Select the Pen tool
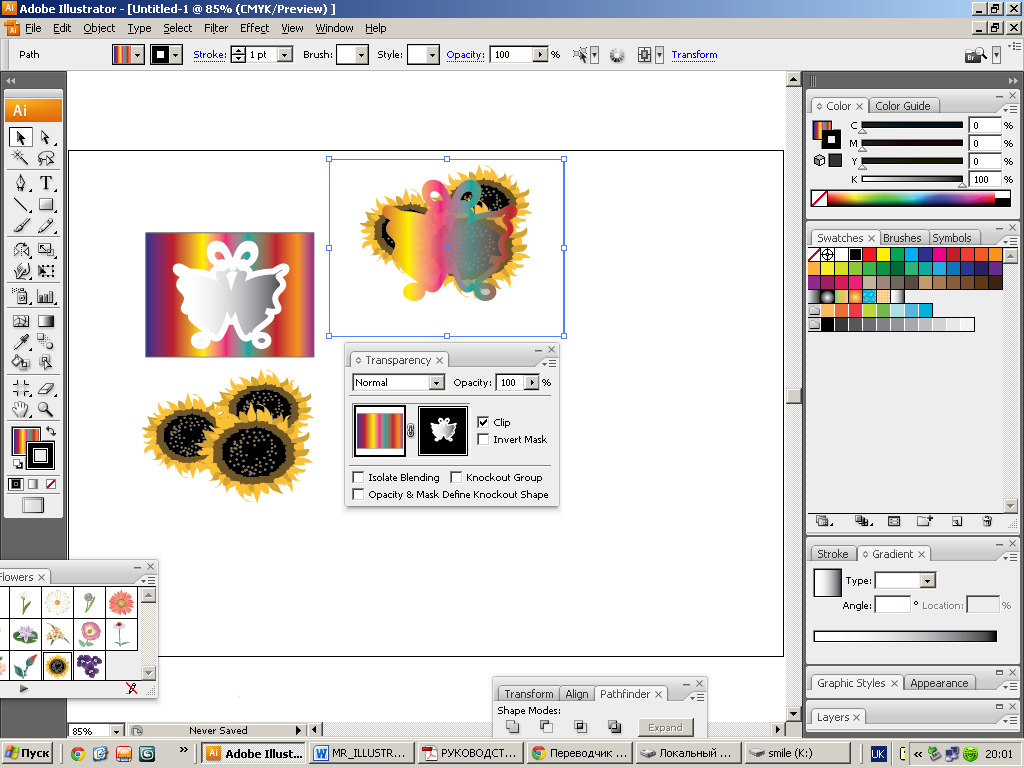 pyautogui.click(x=20, y=183)
